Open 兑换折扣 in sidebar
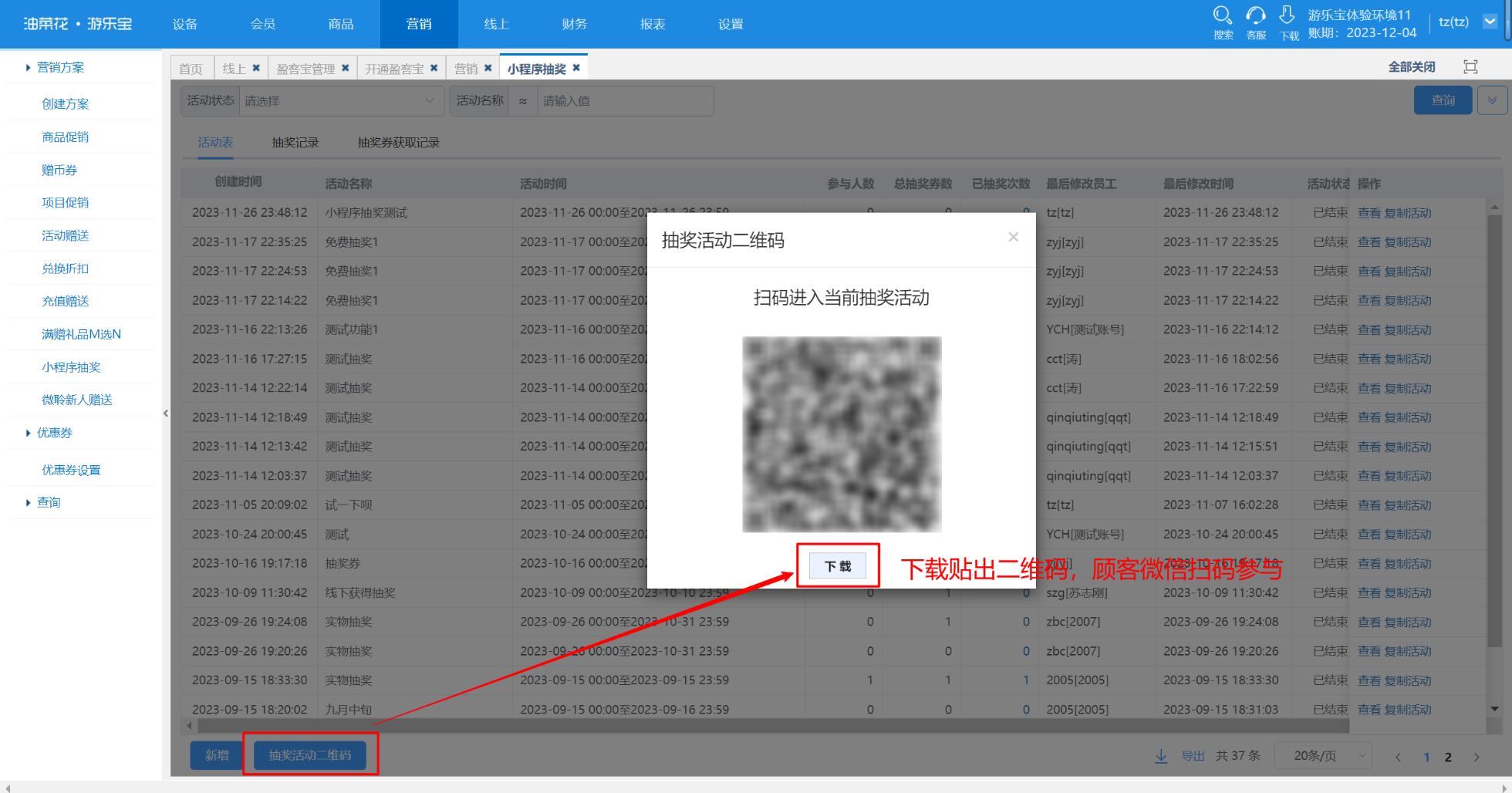The width and height of the screenshot is (1512, 793). tap(66, 268)
